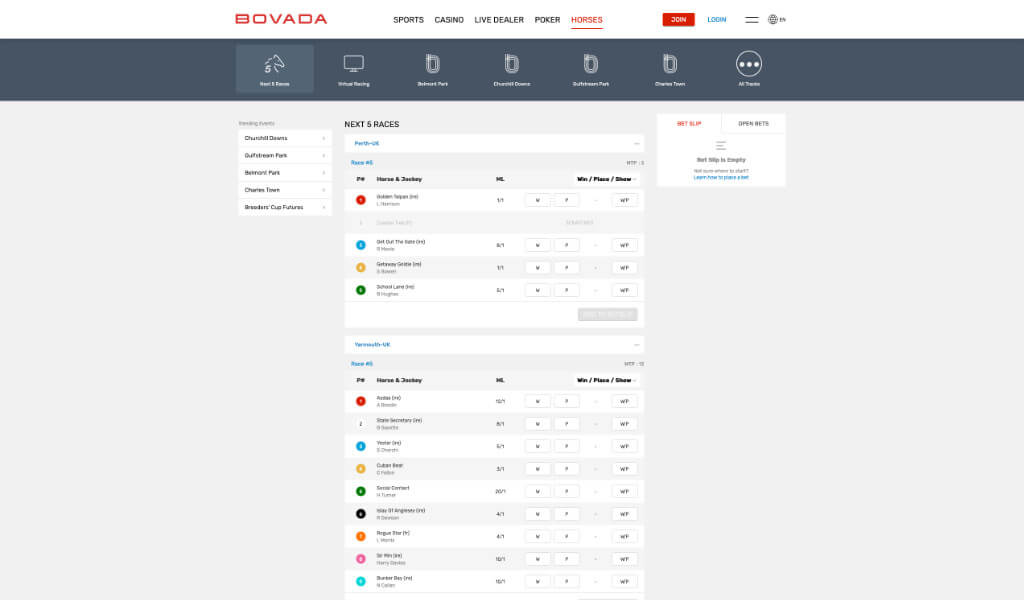Select the Gulfstream Park track icon

coord(590,63)
